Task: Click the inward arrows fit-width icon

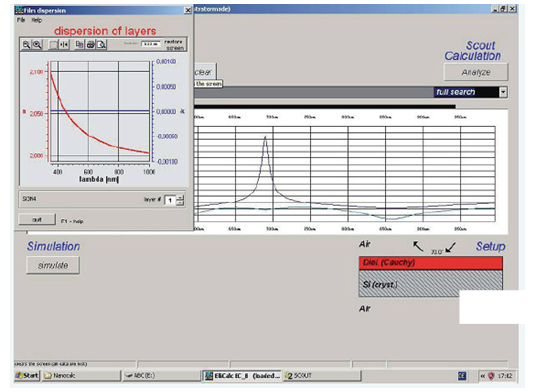Action: (64, 45)
